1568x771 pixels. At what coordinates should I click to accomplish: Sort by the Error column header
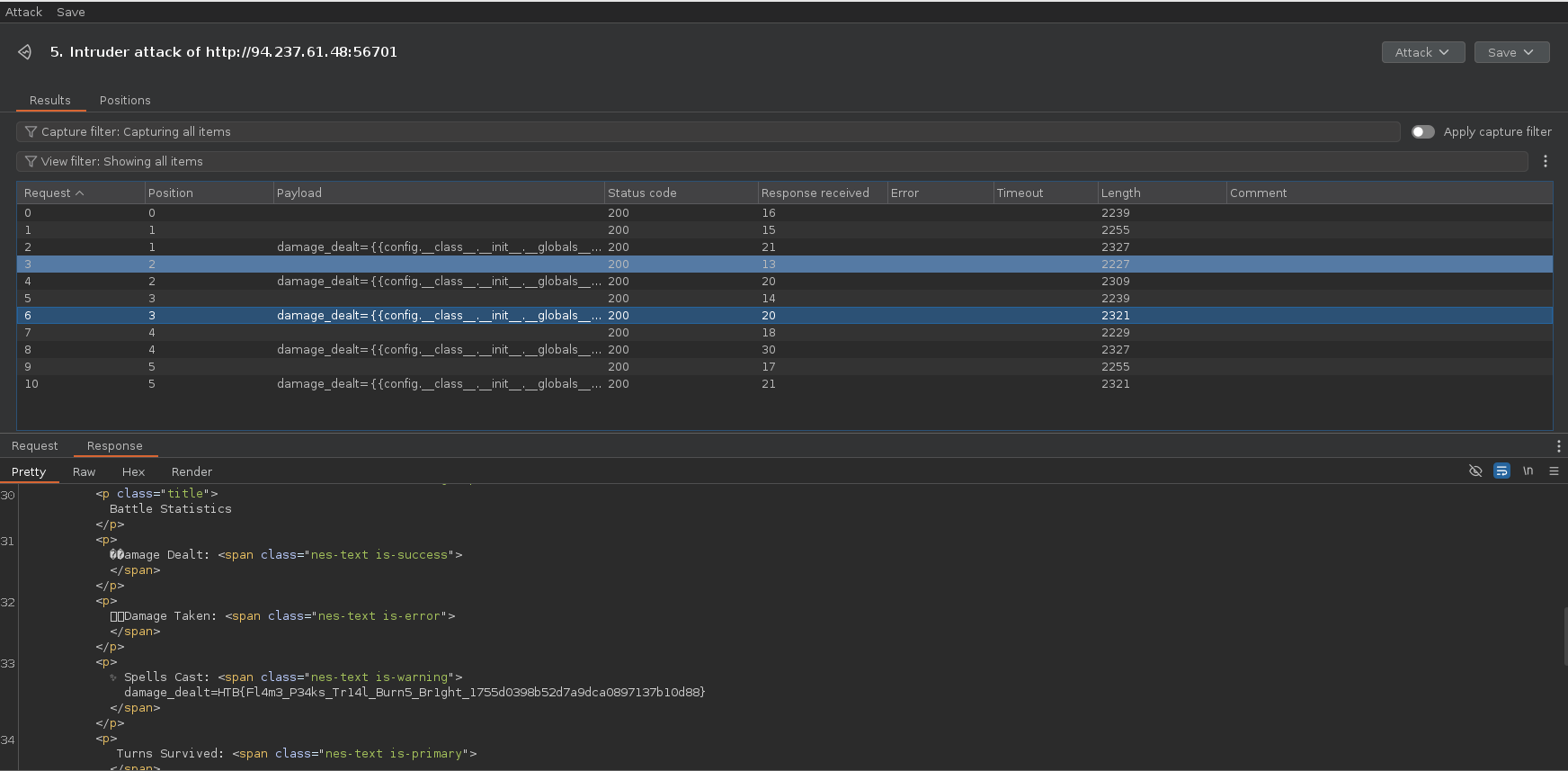click(940, 193)
